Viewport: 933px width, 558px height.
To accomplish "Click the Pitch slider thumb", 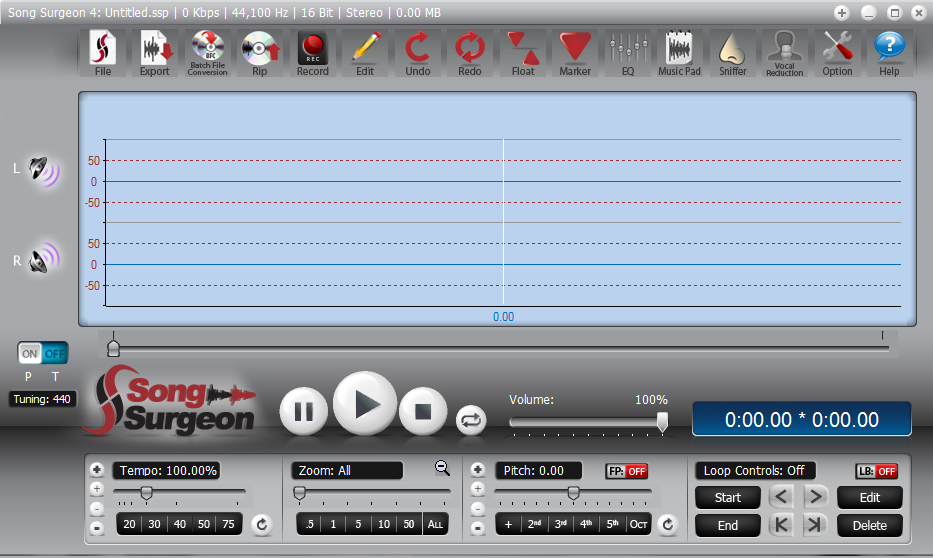I will pos(574,492).
